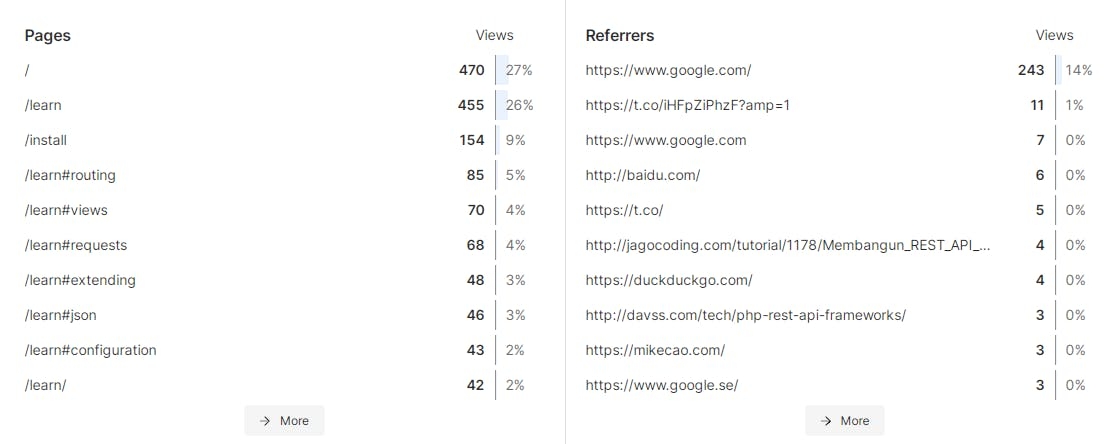
Task: Click the More button under Pages
Action: [284, 421]
